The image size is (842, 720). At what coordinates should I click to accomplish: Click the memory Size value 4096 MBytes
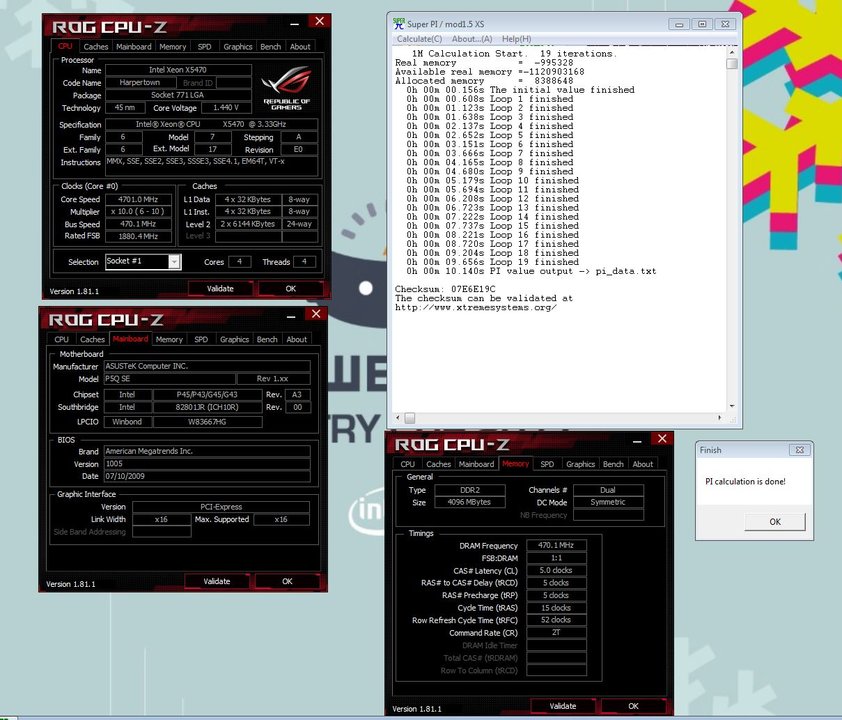pos(469,502)
